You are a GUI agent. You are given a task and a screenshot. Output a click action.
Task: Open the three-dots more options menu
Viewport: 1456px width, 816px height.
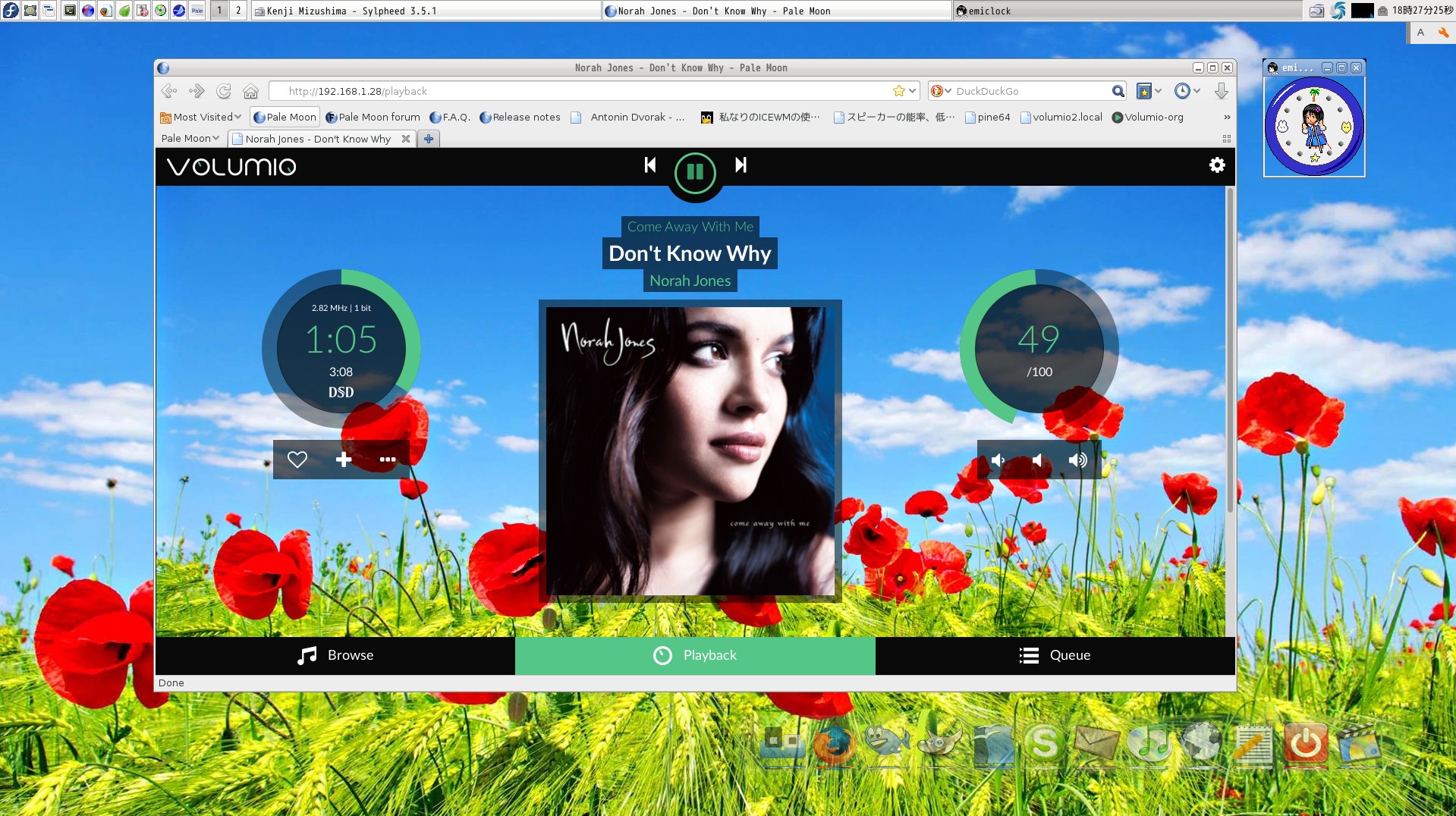click(388, 460)
